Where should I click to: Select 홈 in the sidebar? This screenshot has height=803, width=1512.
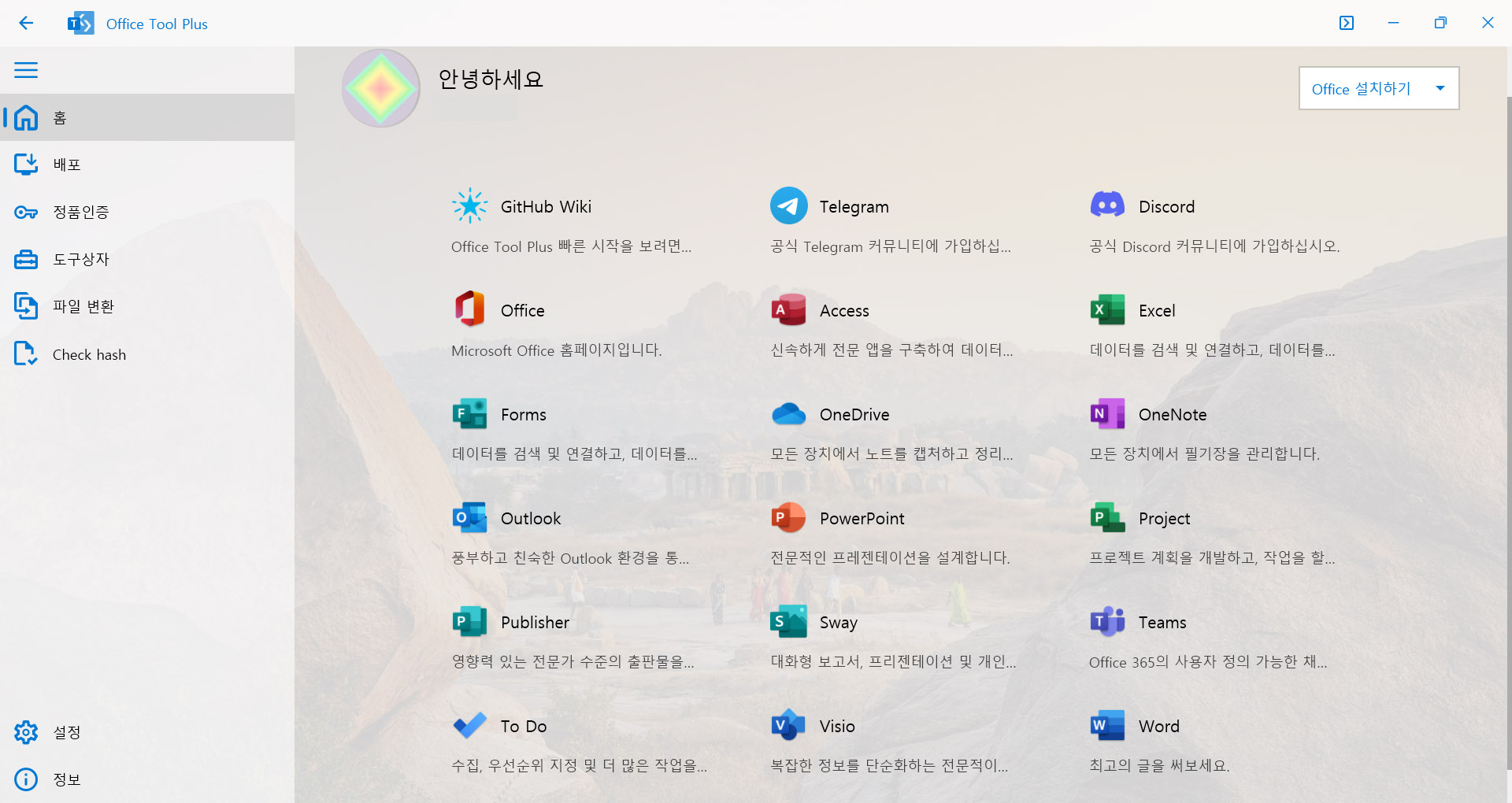147,117
